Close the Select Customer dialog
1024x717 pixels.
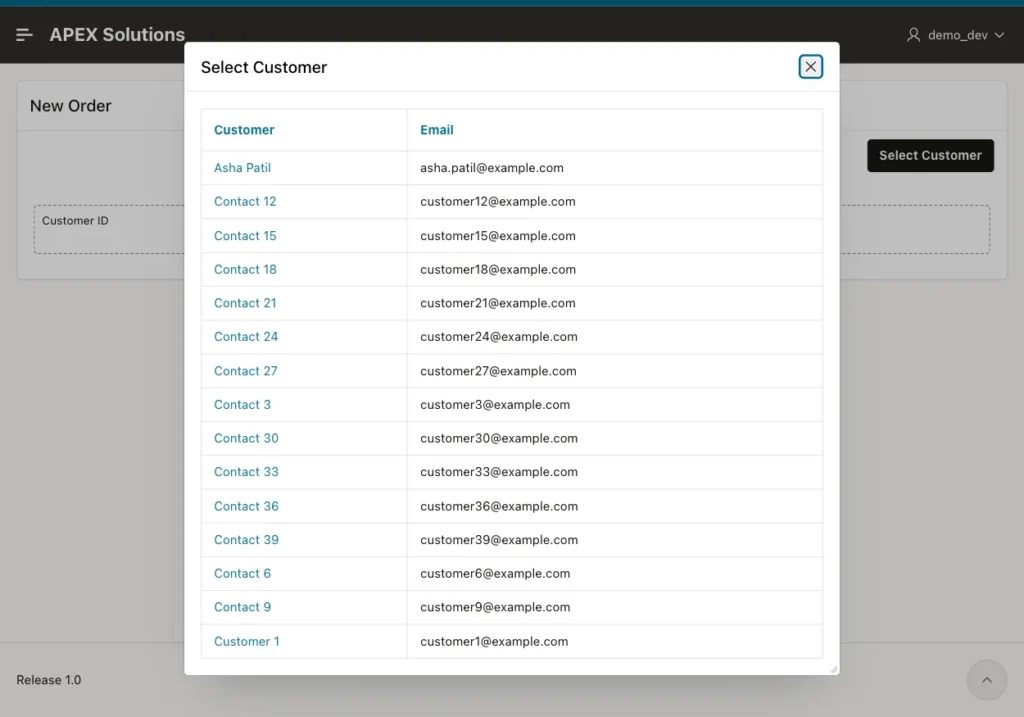810,67
